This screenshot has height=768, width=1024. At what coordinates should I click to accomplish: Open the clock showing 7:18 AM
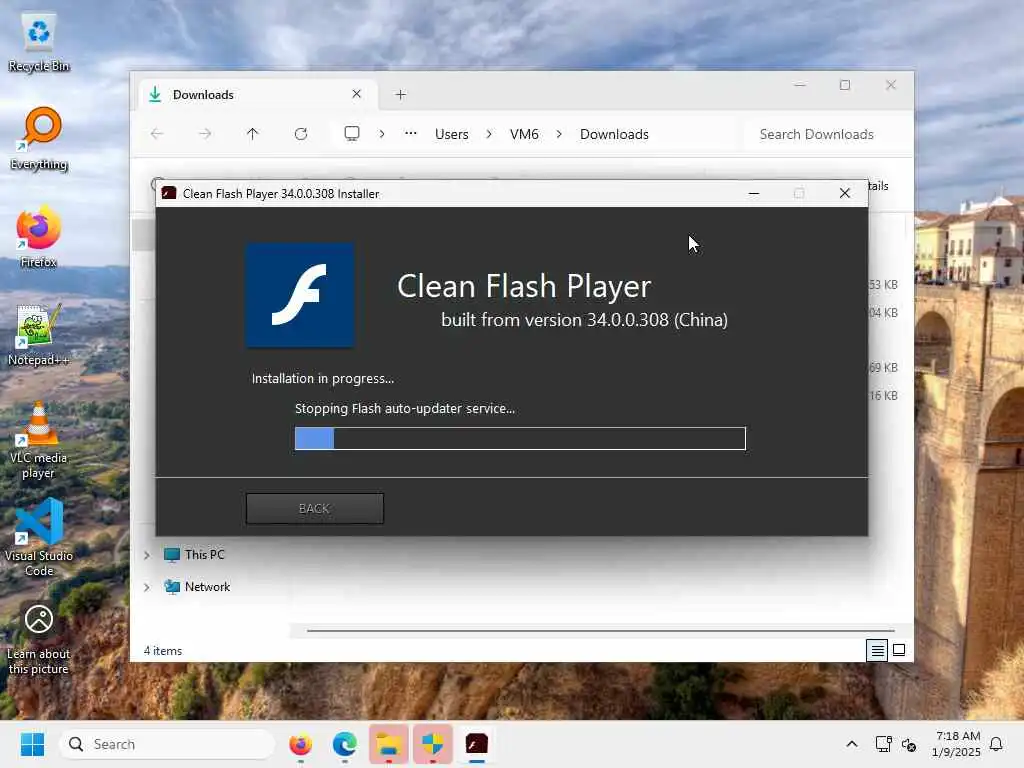point(956,744)
